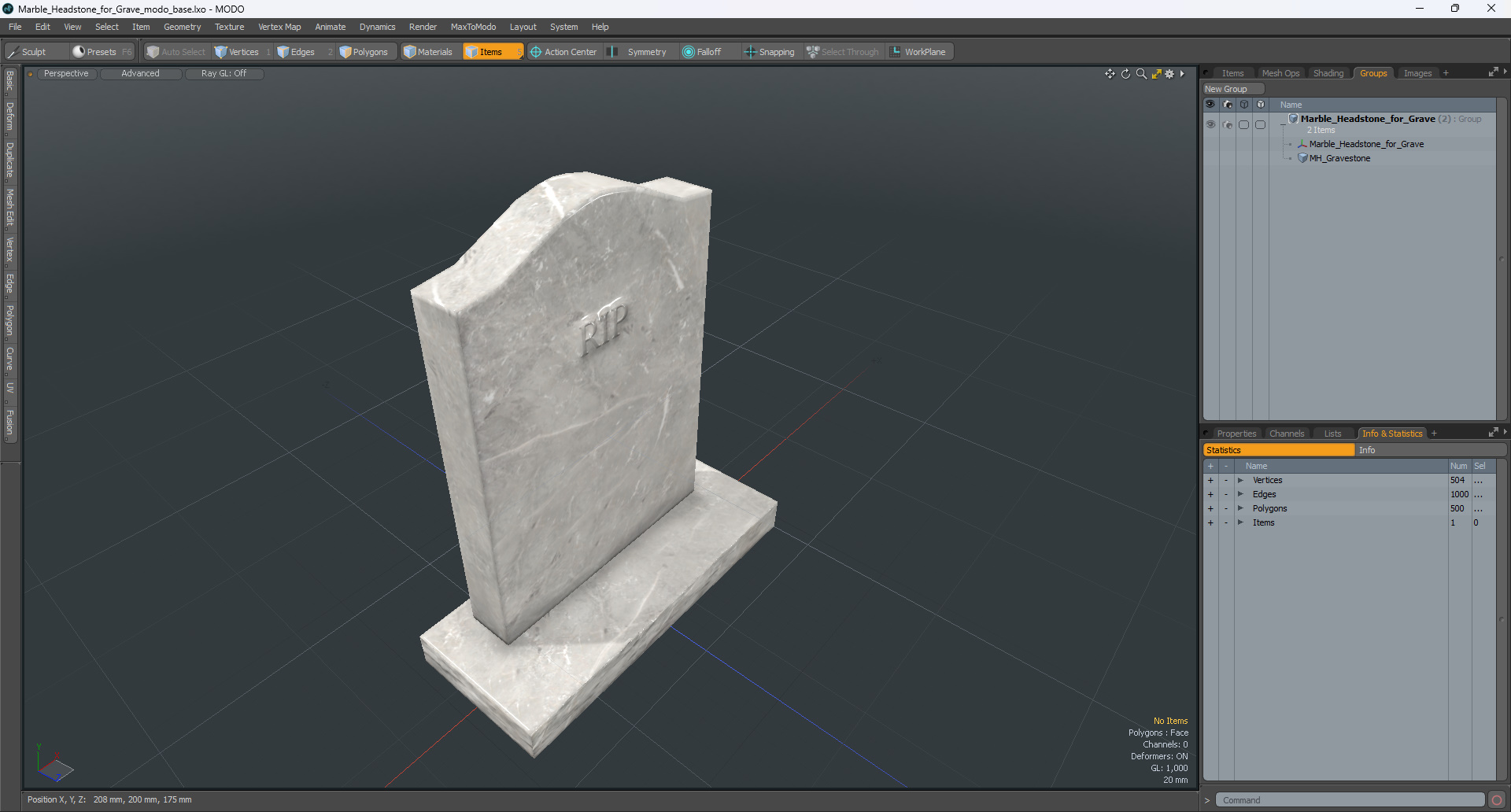Maximize the 3D viewport
Screen dimensions: 1511x812
pos(1156,74)
